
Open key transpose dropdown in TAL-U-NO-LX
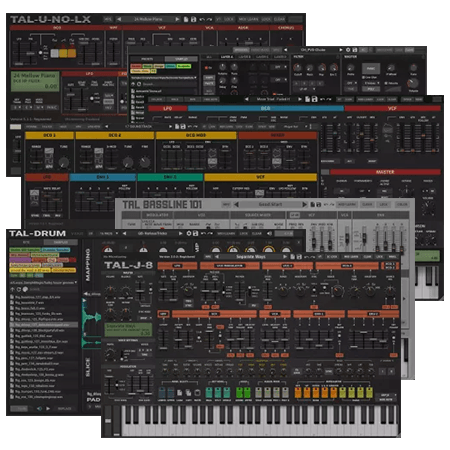coord(17,107)
